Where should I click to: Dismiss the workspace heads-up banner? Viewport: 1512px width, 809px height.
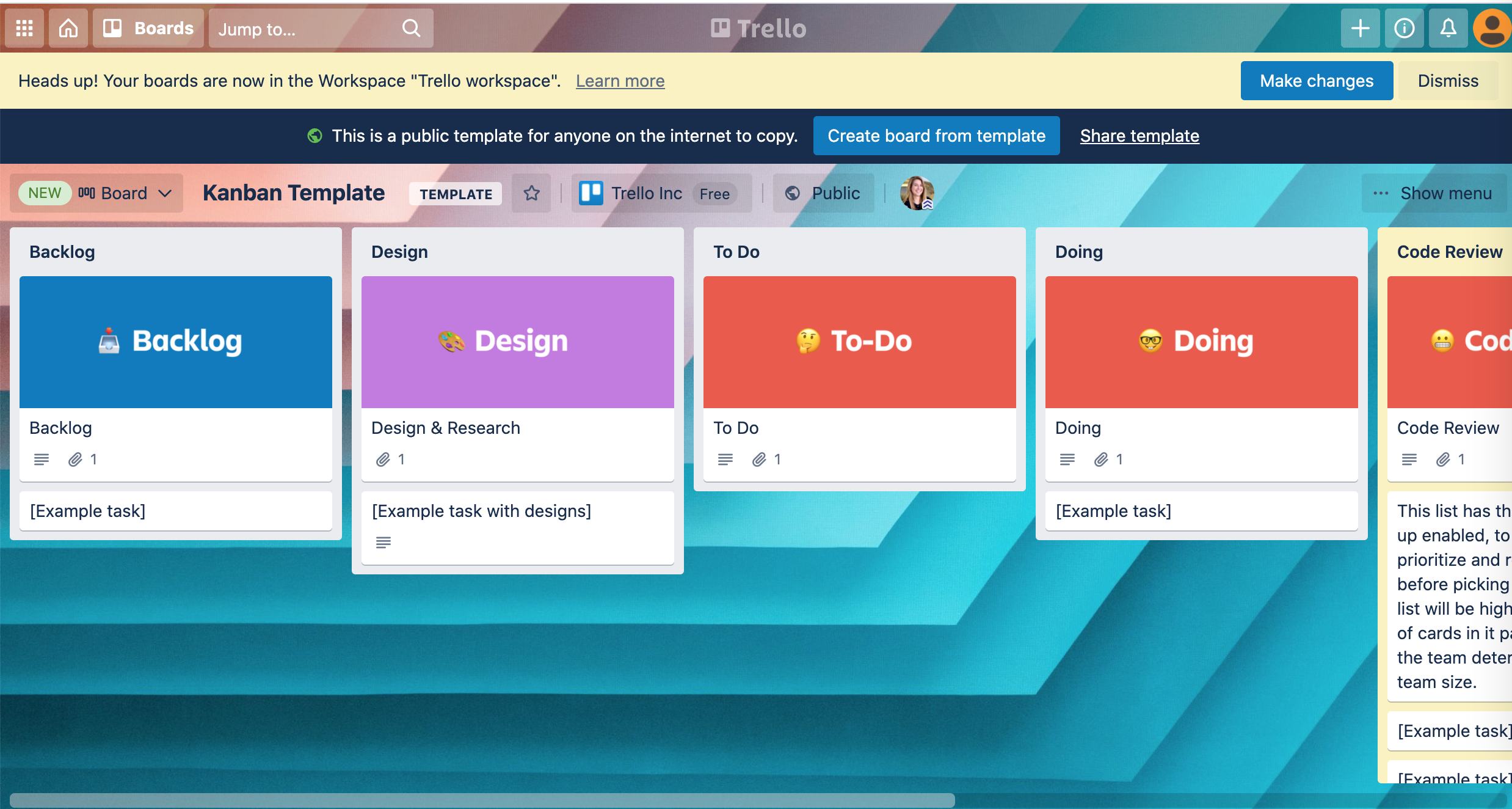coord(1447,81)
